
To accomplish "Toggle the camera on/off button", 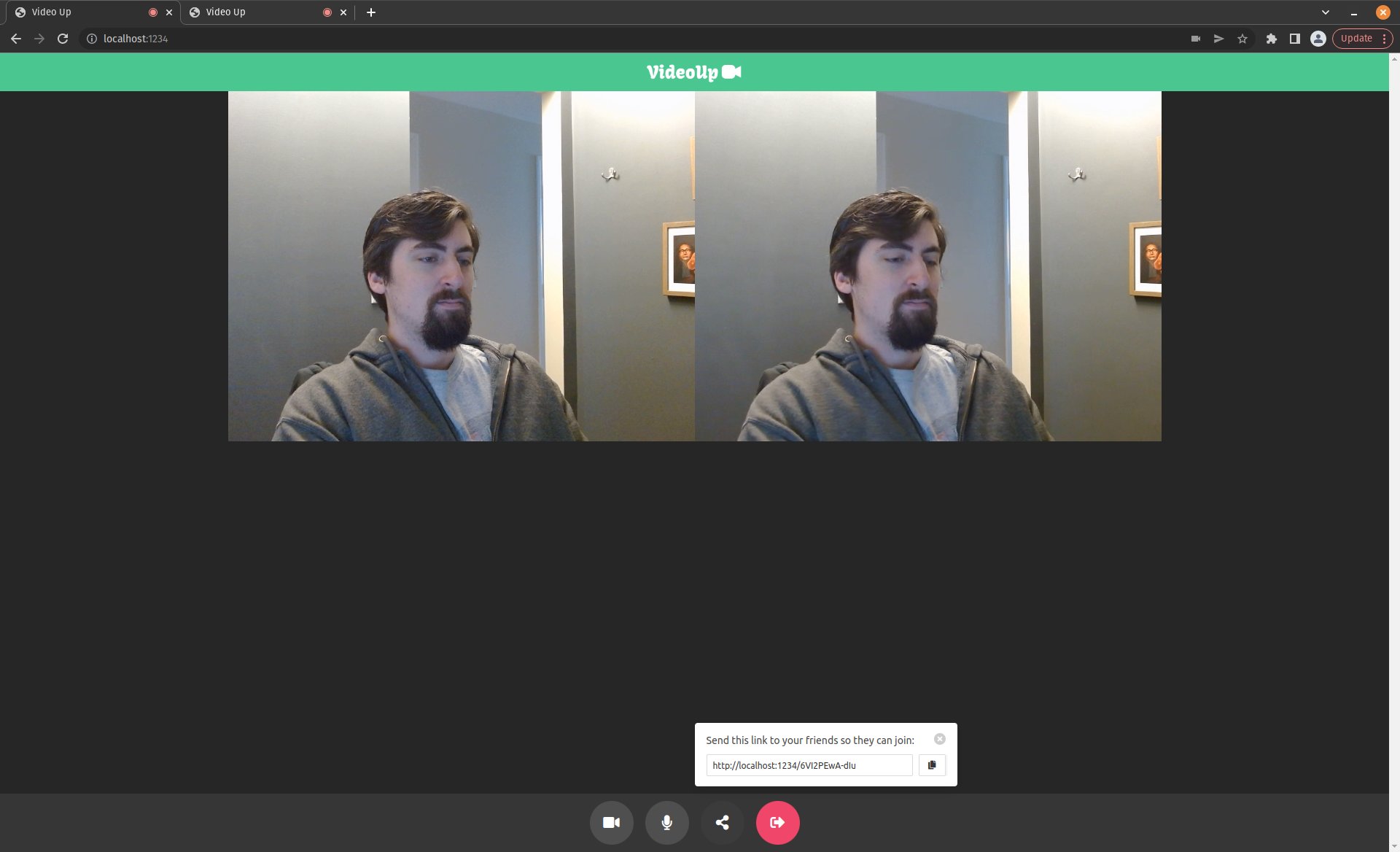I will pyautogui.click(x=611, y=822).
